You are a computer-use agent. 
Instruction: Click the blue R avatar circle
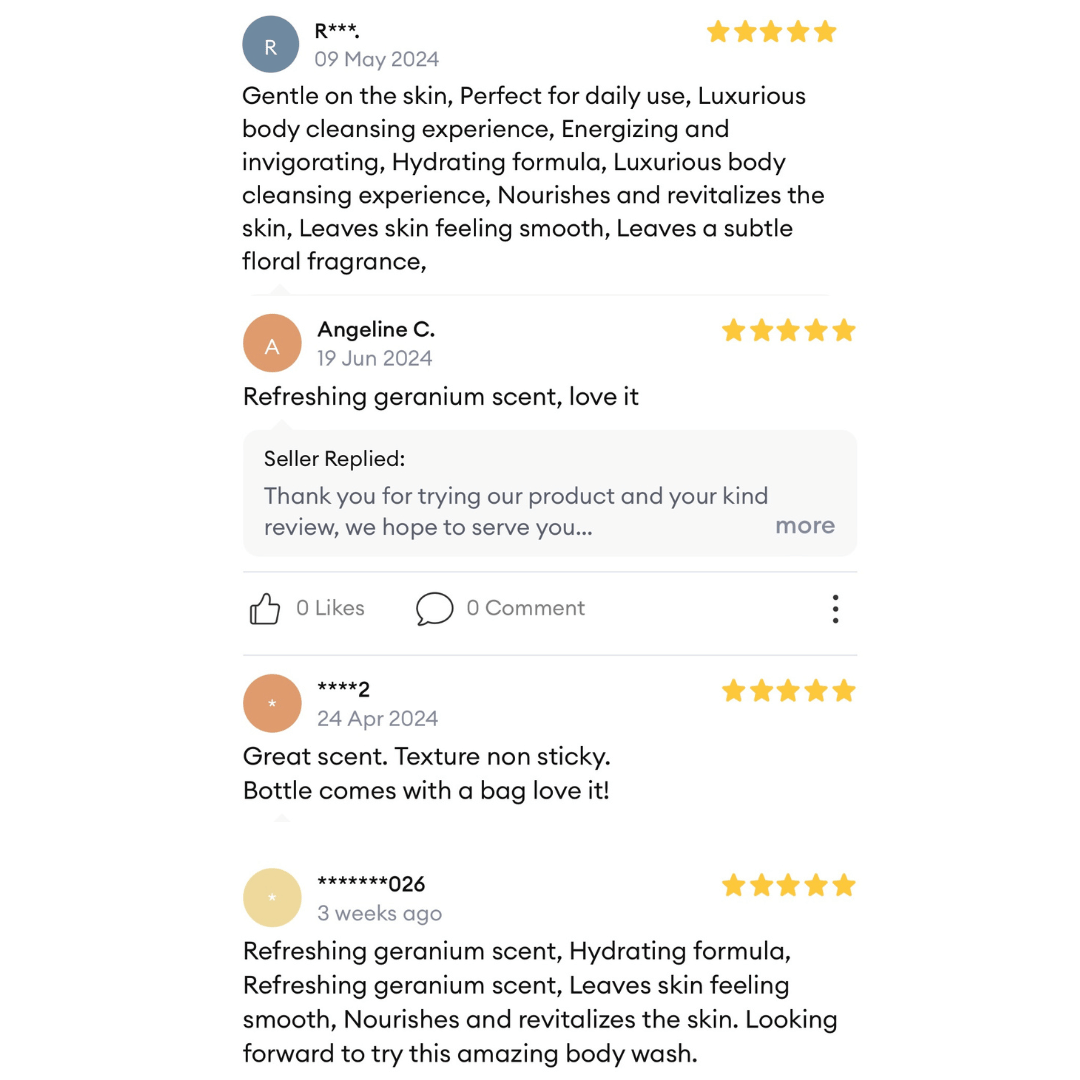(271, 45)
